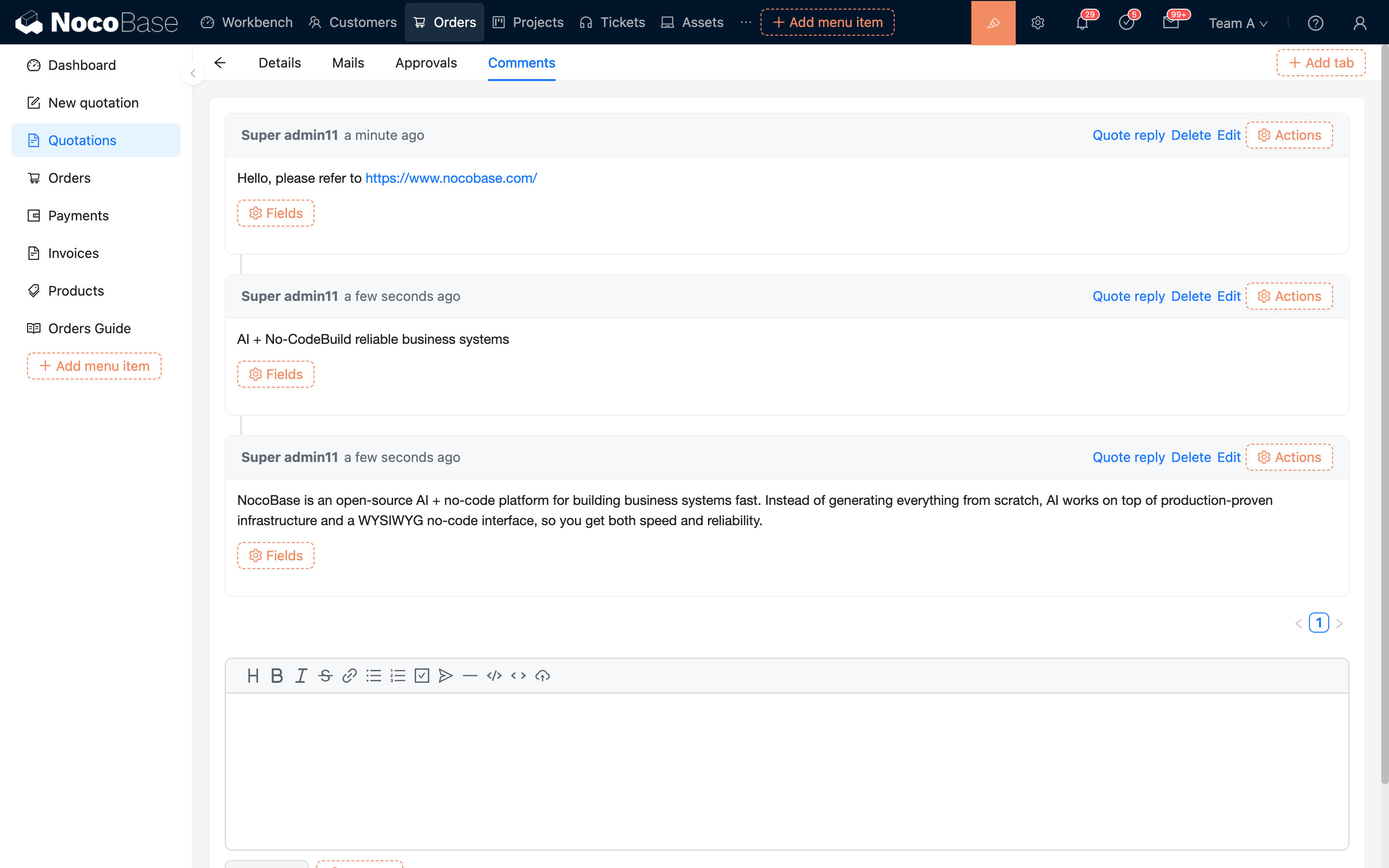The image size is (1389, 868).
Task: Switch to the Details tab
Action: [280, 63]
